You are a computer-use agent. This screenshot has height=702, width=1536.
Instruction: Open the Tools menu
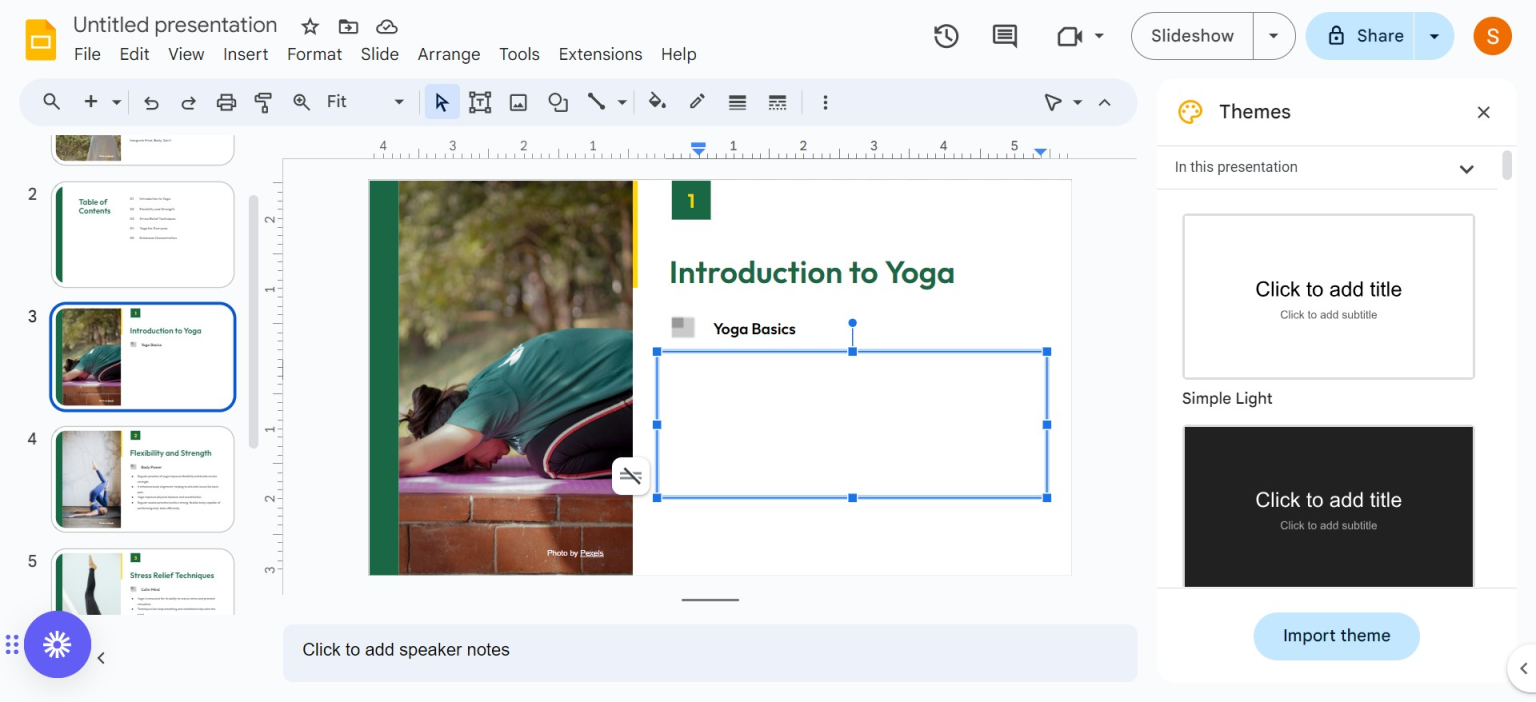519,54
